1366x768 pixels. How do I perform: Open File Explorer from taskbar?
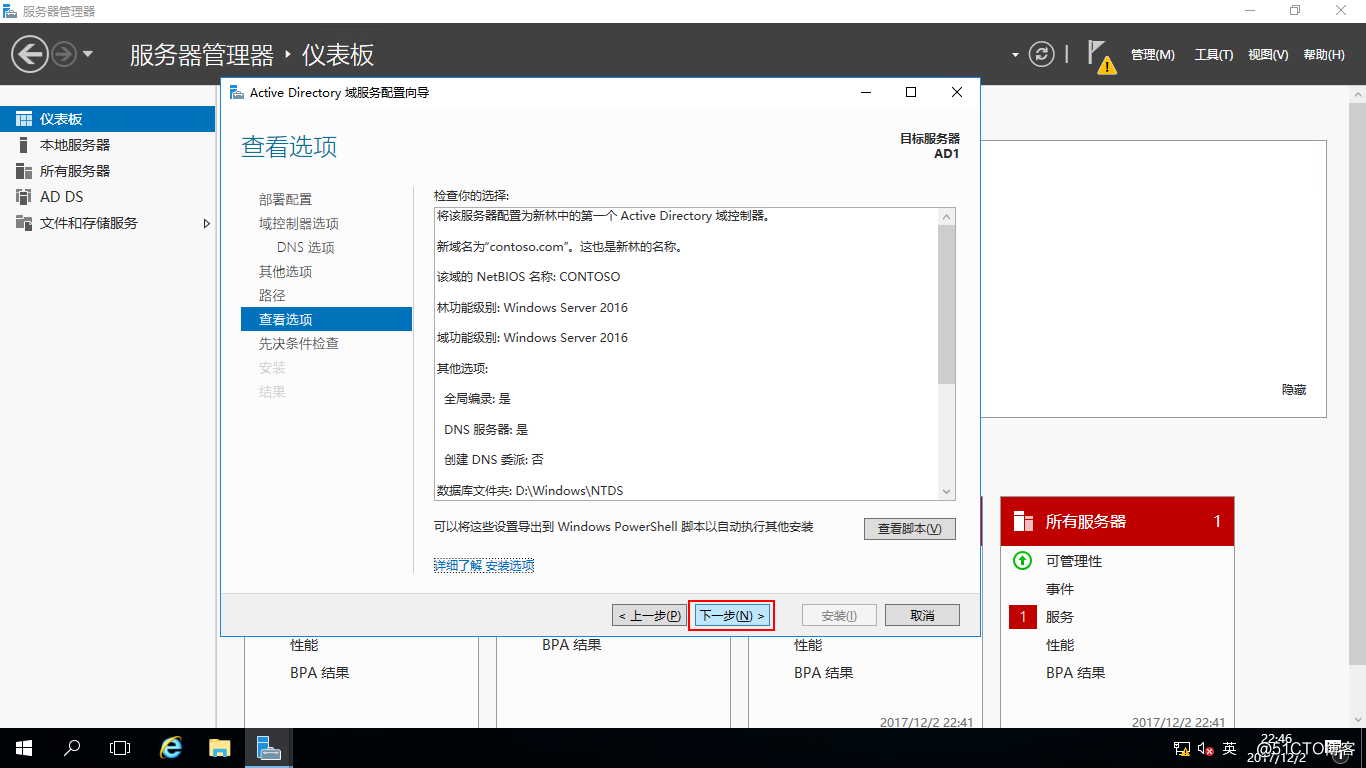coord(220,748)
